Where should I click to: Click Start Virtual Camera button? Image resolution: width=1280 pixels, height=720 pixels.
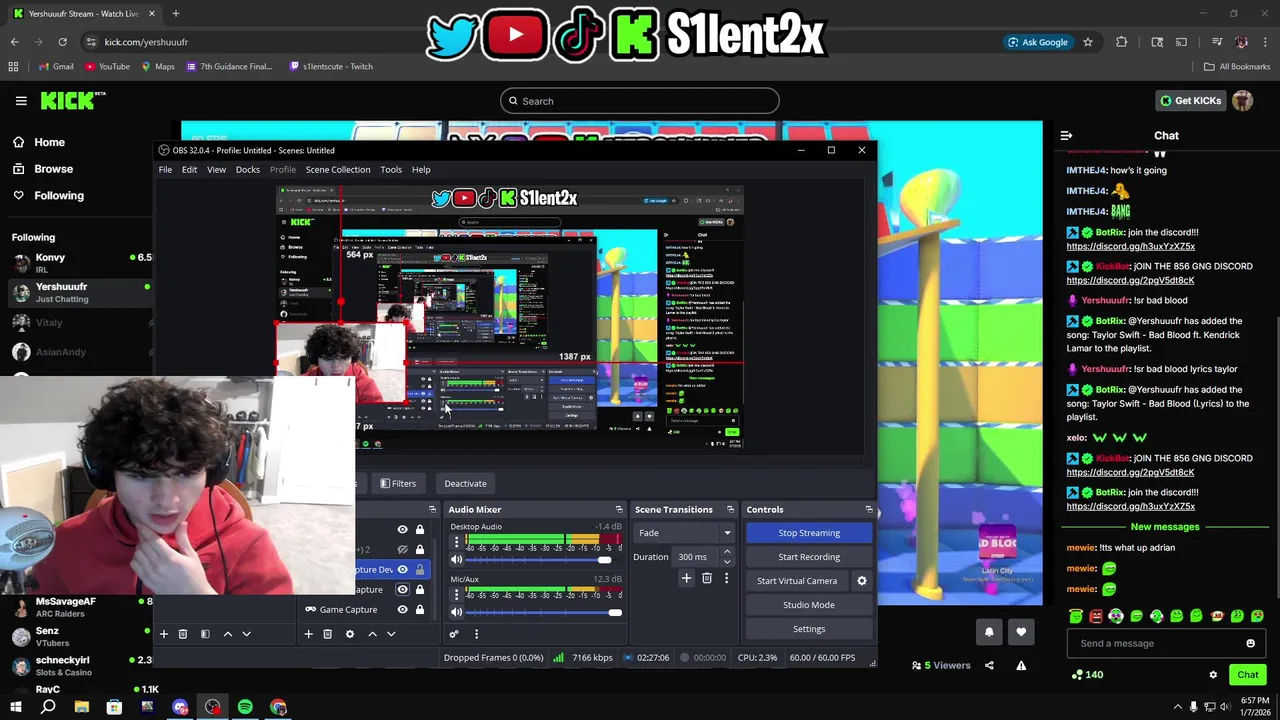(x=797, y=581)
